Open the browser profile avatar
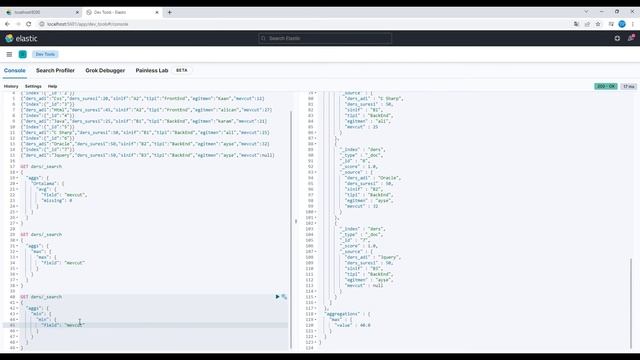This screenshot has width=640, height=360. coord(622,24)
